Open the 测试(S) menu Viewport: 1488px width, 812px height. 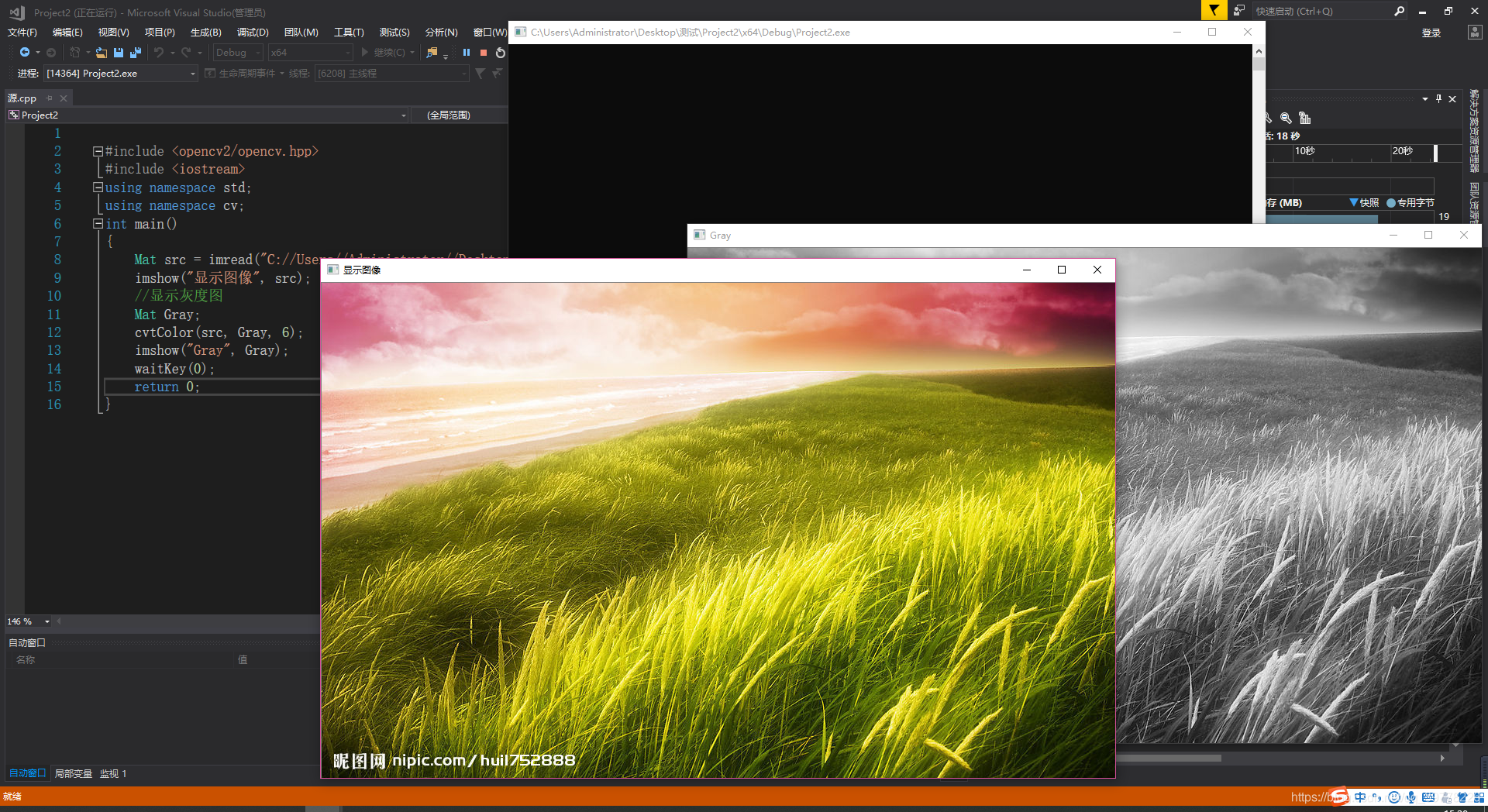pos(394,32)
